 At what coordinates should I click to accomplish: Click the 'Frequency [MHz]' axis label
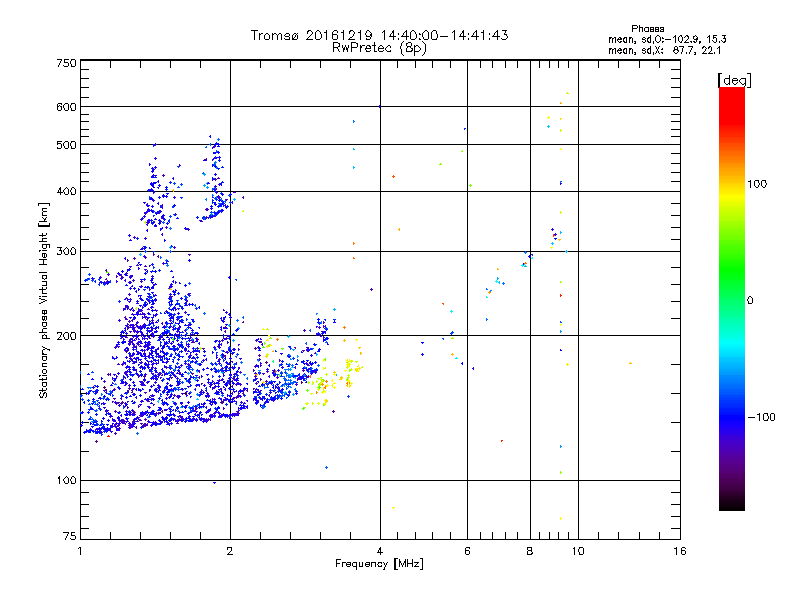pos(379,564)
